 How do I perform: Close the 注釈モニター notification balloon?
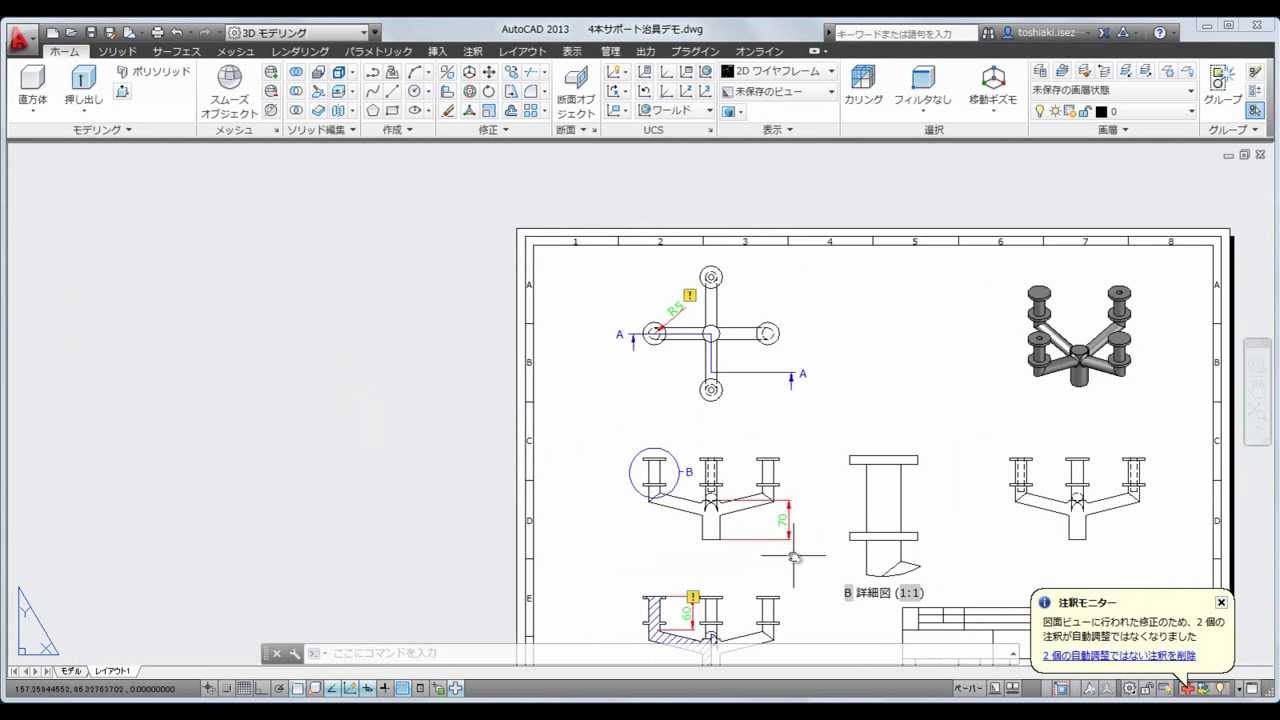1221,602
